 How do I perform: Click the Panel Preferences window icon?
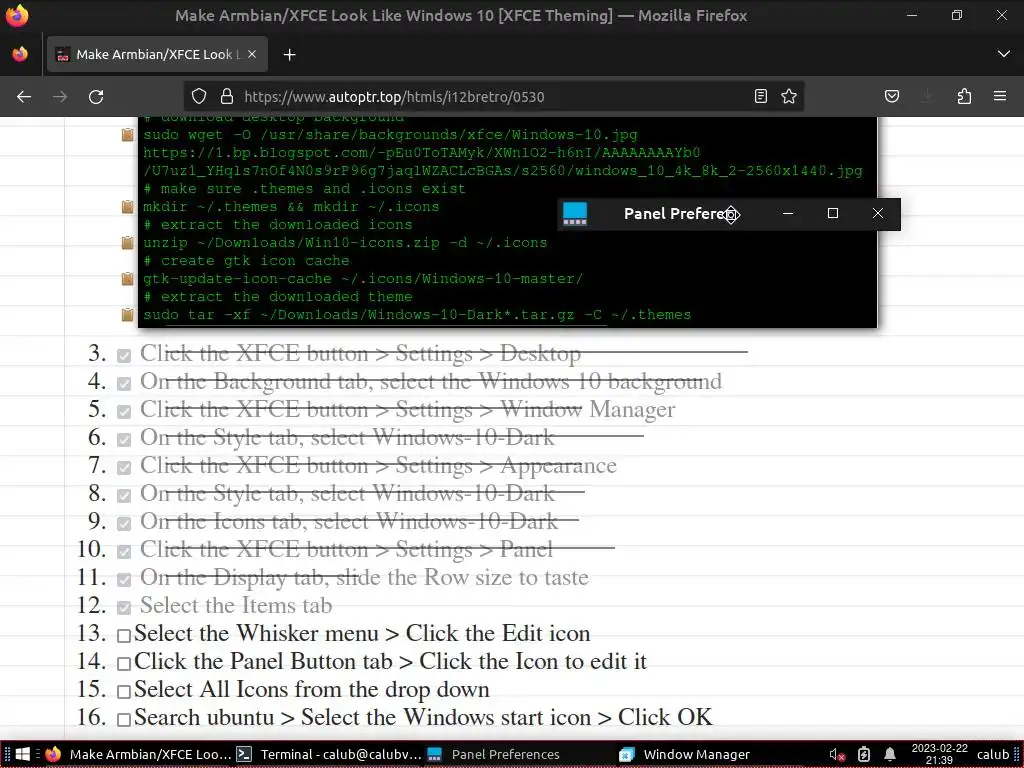point(575,214)
